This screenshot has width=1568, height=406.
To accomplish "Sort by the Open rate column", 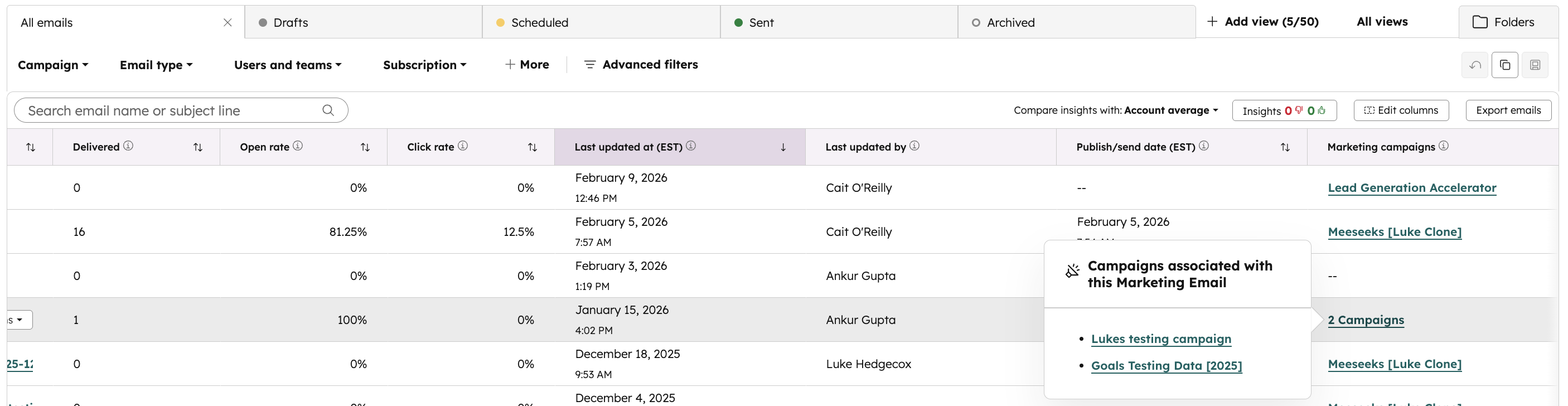I will tap(365, 147).
